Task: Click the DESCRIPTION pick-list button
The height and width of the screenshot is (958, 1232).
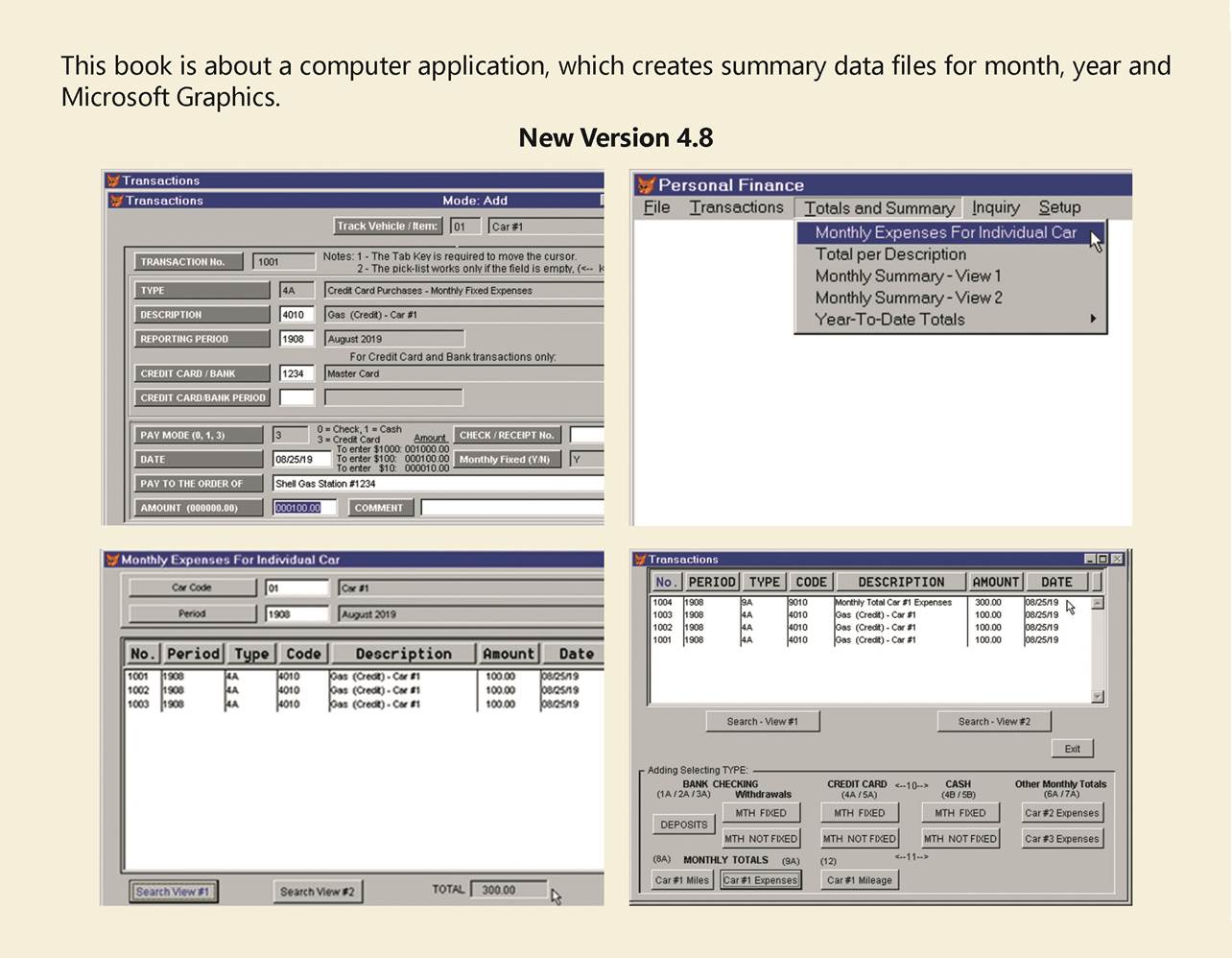Action: [x=201, y=315]
